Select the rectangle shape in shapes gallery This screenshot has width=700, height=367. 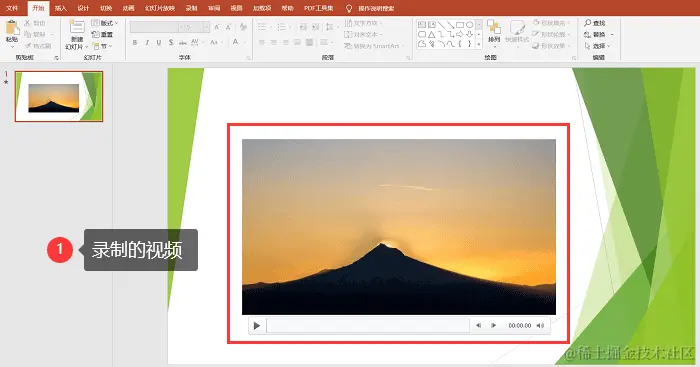coord(460,25)
